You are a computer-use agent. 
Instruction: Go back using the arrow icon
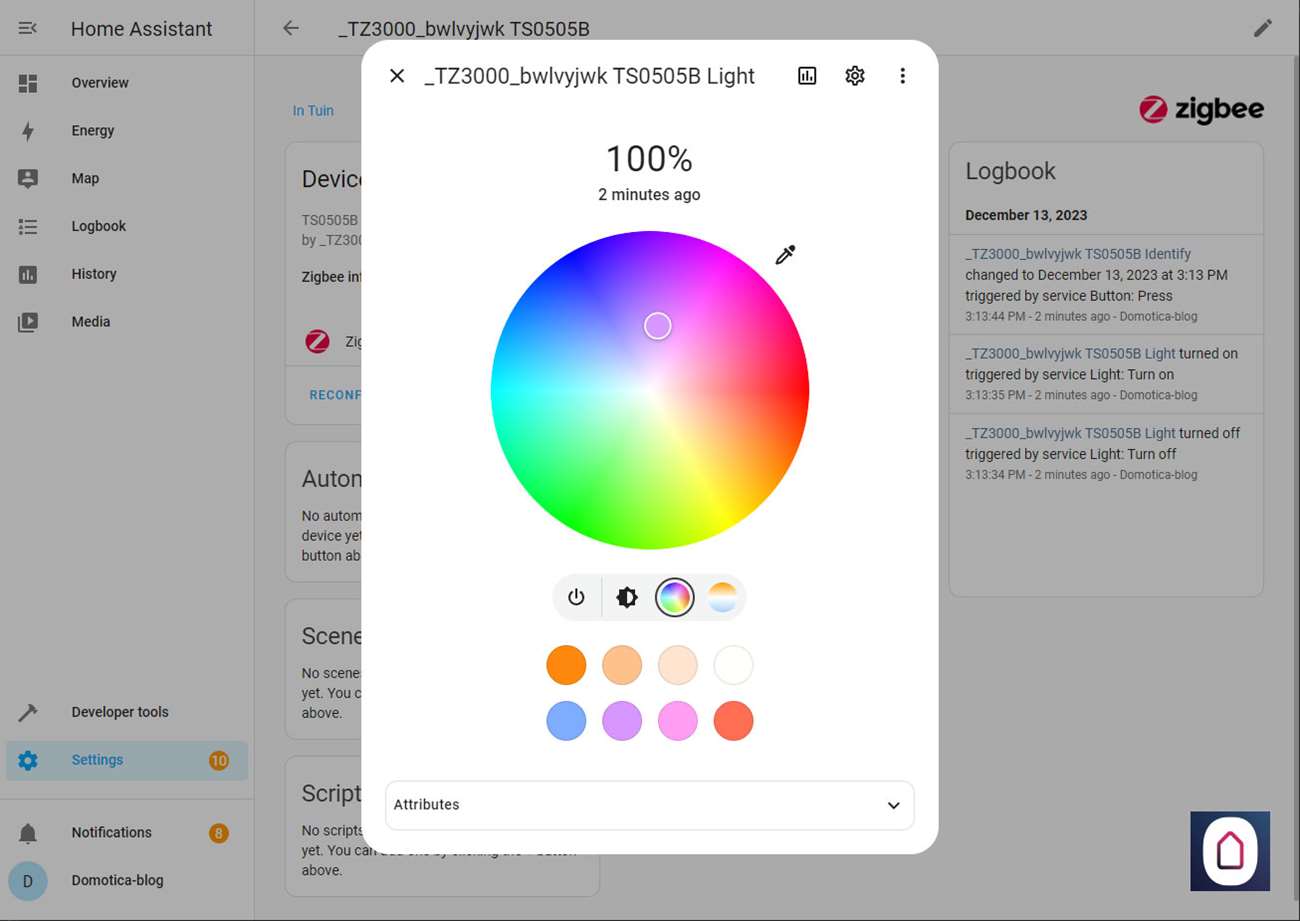coord(291,28)
